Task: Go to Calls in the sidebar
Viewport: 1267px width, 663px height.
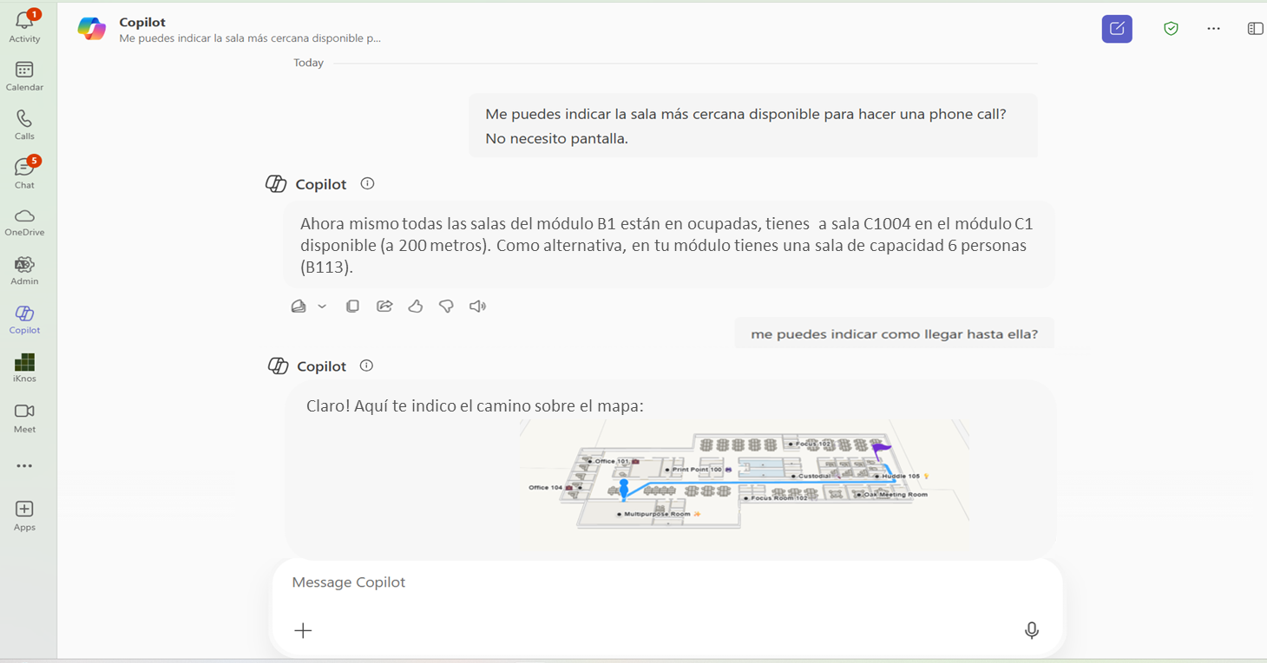Action: [24, 124]
